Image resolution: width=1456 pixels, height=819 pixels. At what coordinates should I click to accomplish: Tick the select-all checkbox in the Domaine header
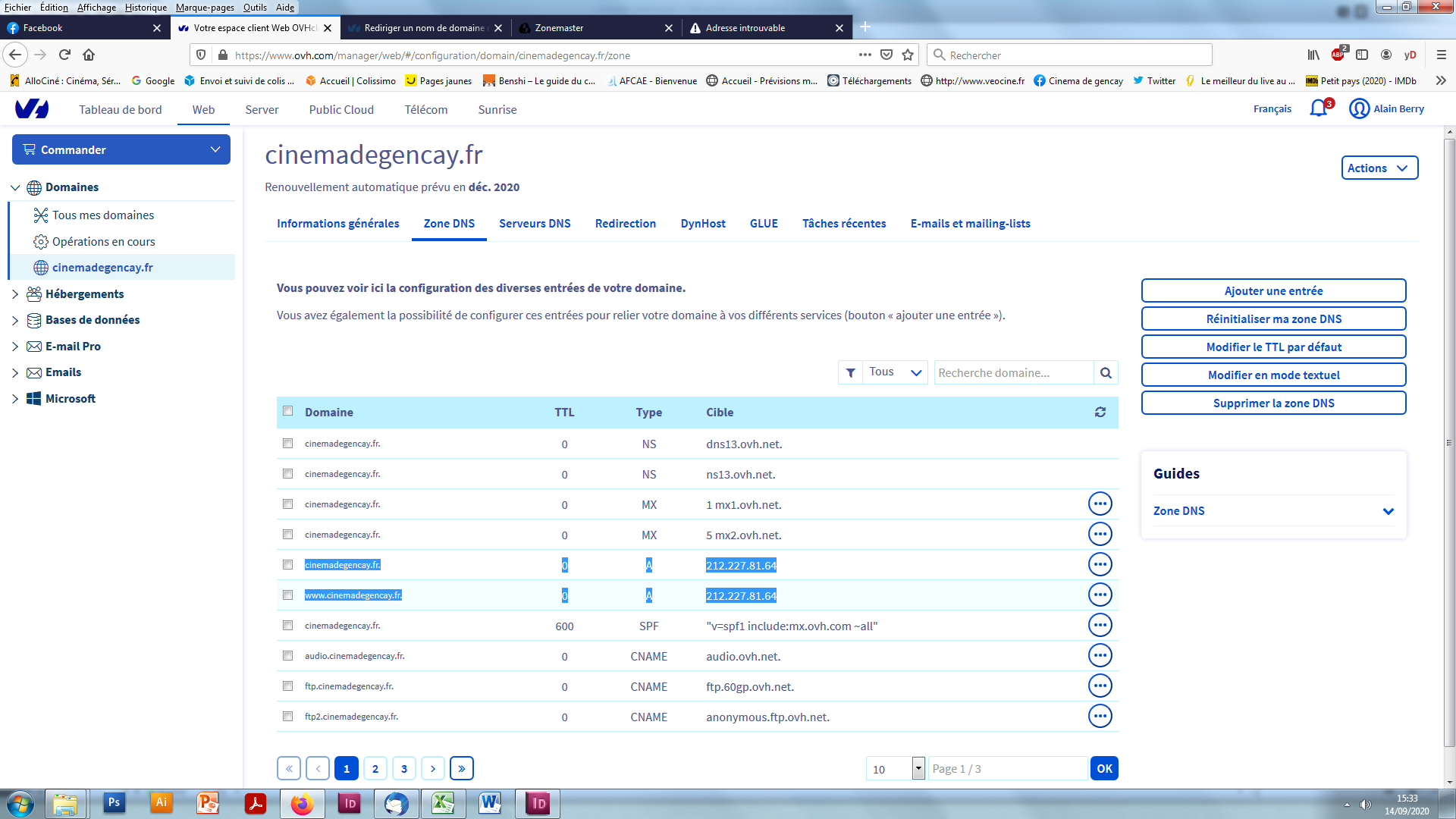pos(287,411)
